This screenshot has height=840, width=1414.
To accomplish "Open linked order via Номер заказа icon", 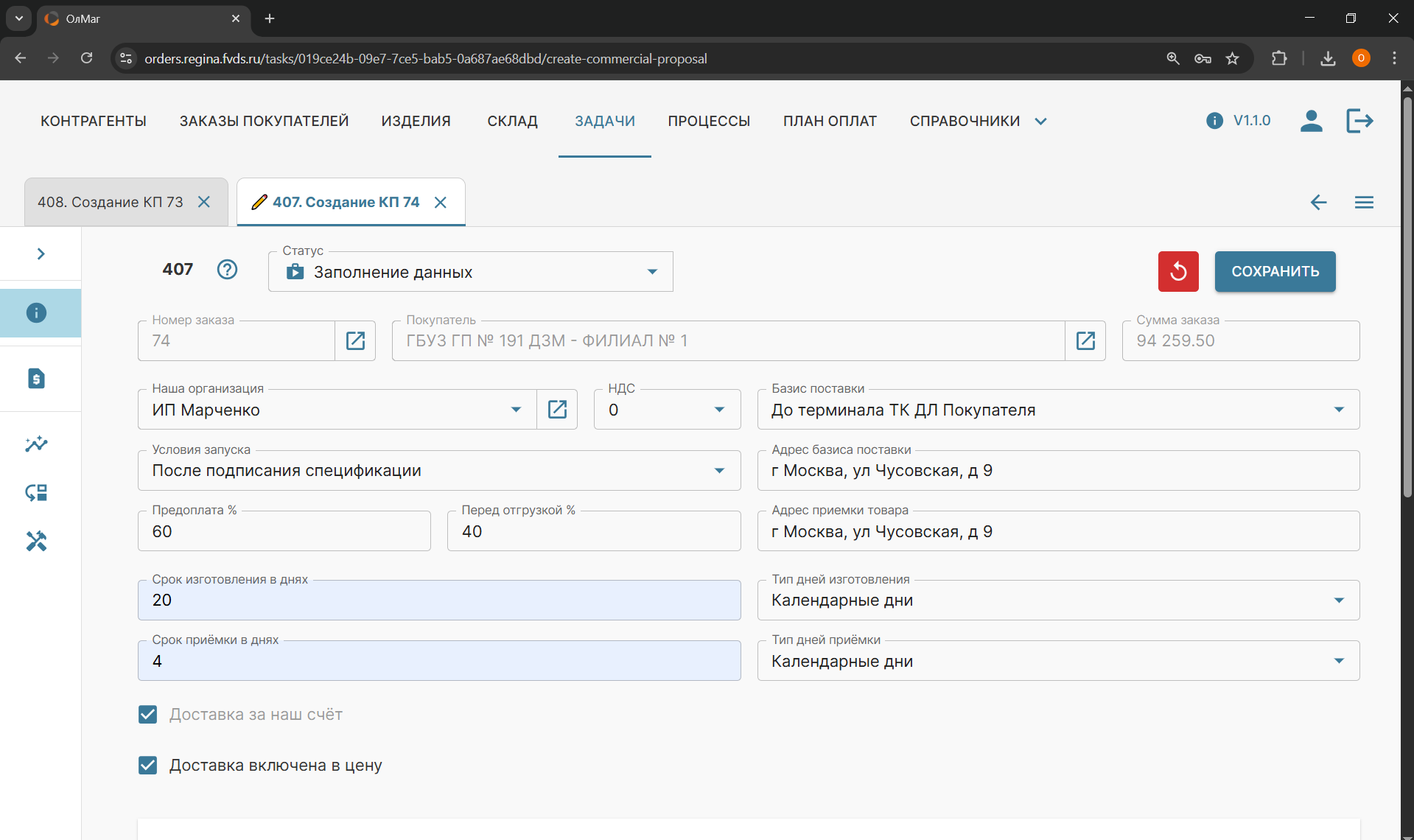I will coord(355,340).
